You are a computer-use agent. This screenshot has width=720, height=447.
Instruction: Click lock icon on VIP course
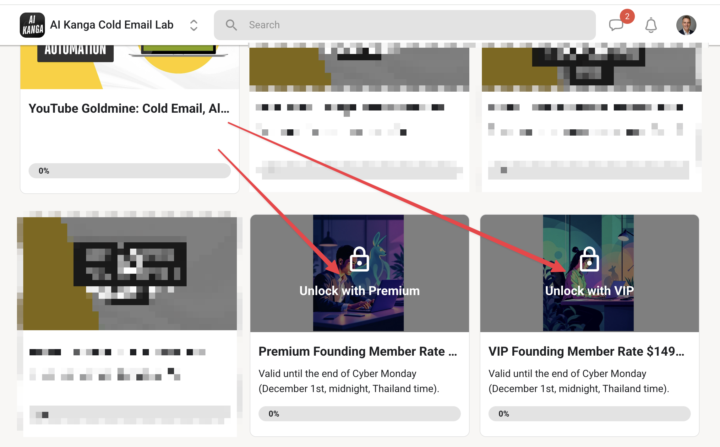click(589, 260)
